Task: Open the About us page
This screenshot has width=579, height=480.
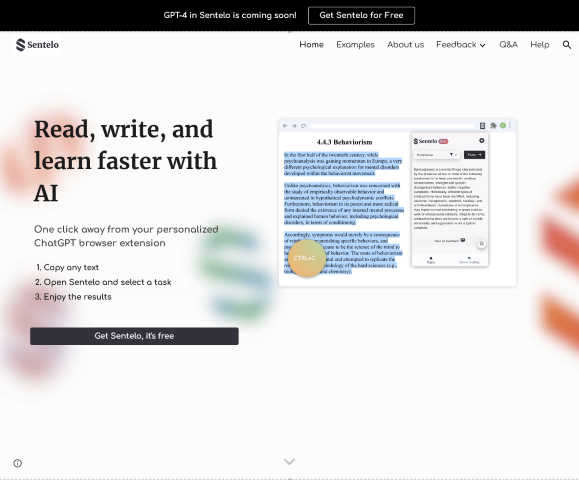Action: pos(405,45)
